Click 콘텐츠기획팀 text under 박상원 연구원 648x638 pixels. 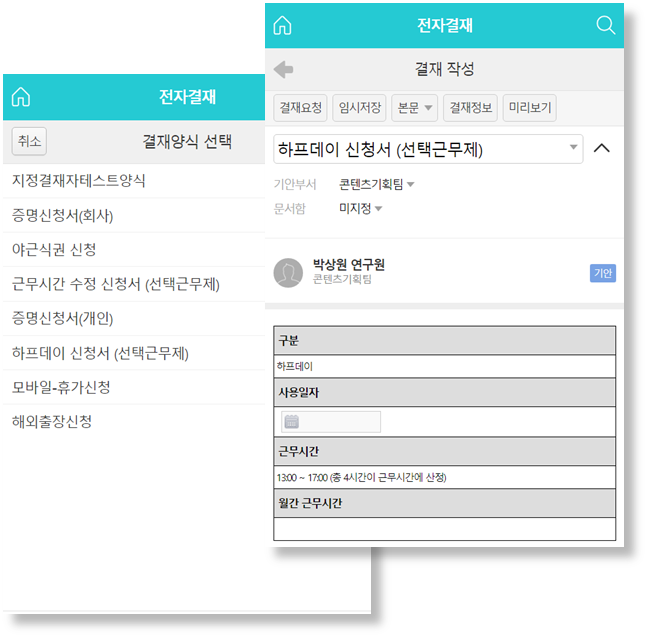pos(342,279)
